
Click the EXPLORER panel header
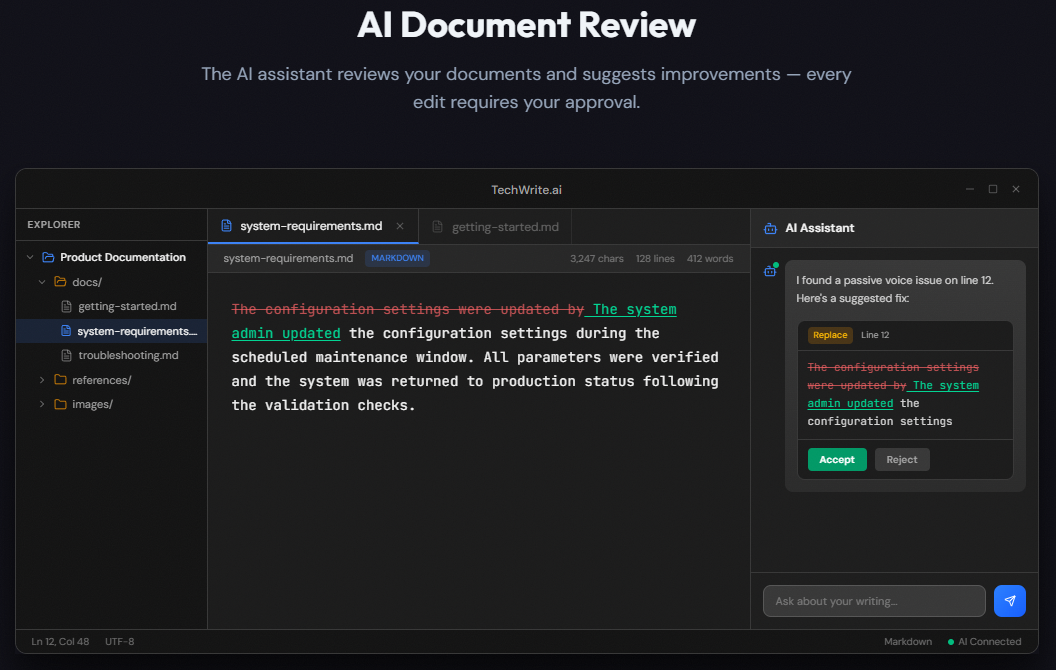tap(53, 224)
